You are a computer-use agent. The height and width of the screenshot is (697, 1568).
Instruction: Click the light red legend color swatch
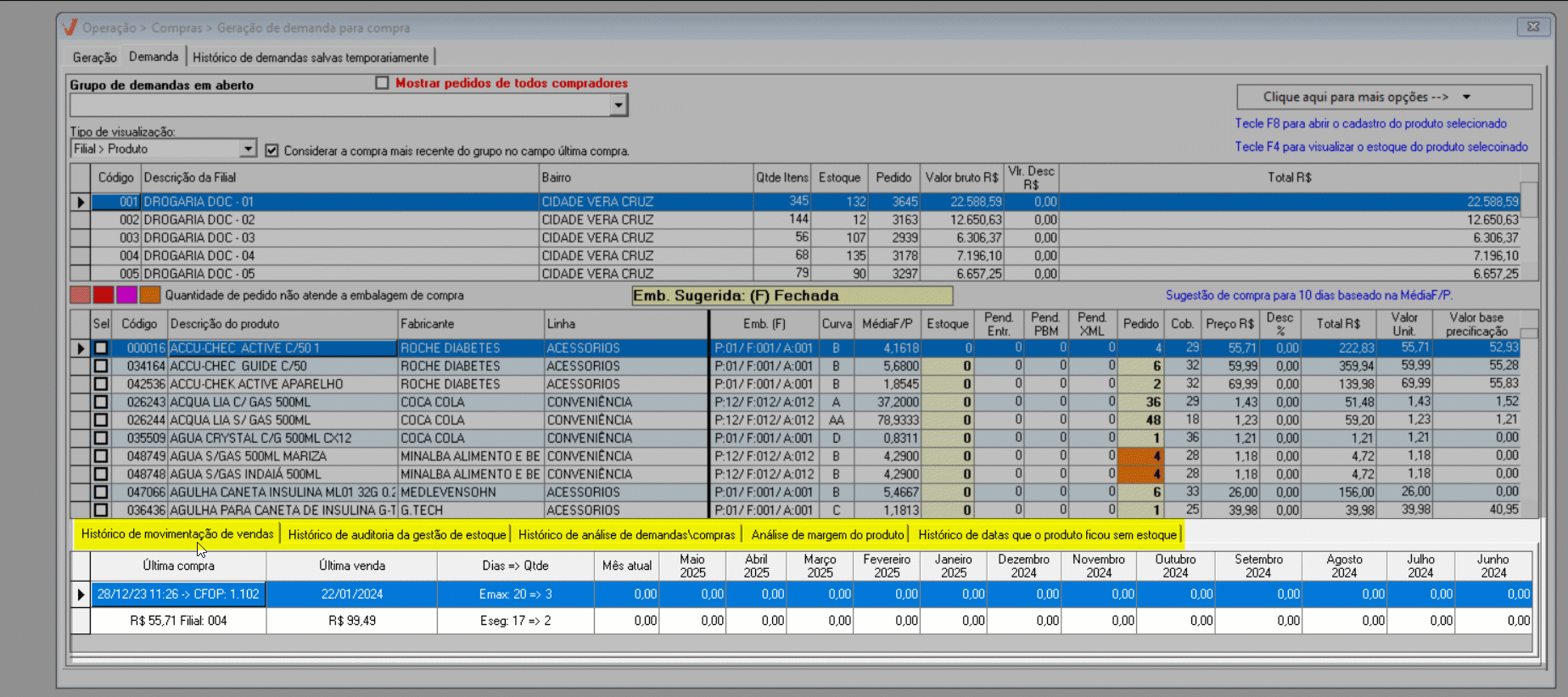click(x=81, y=295)
